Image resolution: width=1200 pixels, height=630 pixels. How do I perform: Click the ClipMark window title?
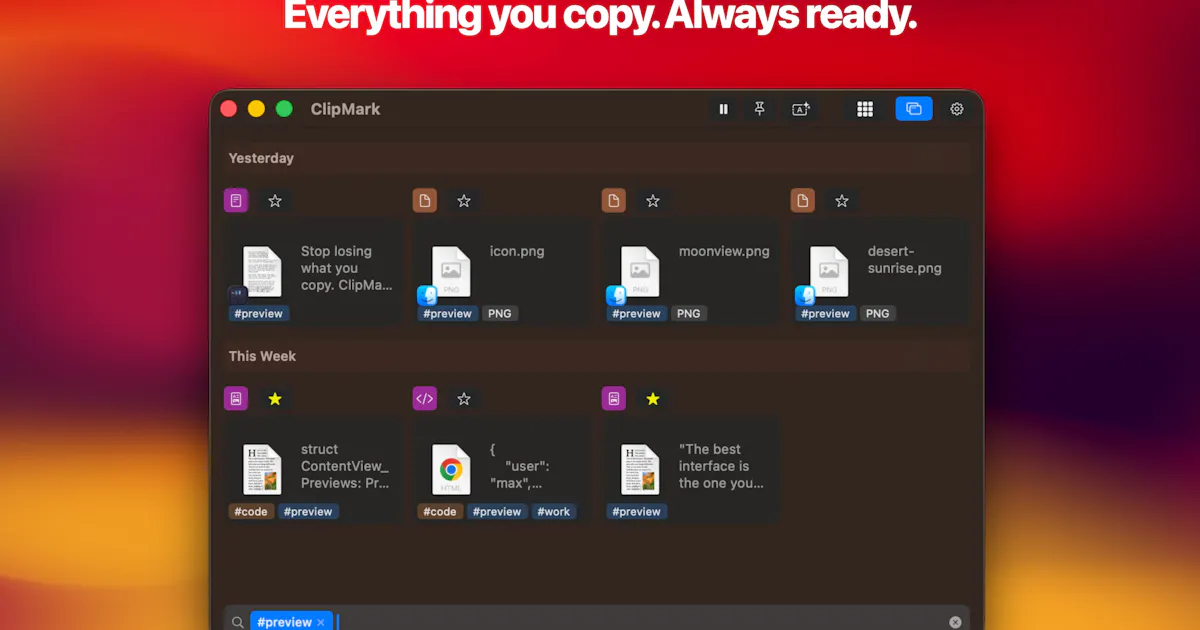345,109
